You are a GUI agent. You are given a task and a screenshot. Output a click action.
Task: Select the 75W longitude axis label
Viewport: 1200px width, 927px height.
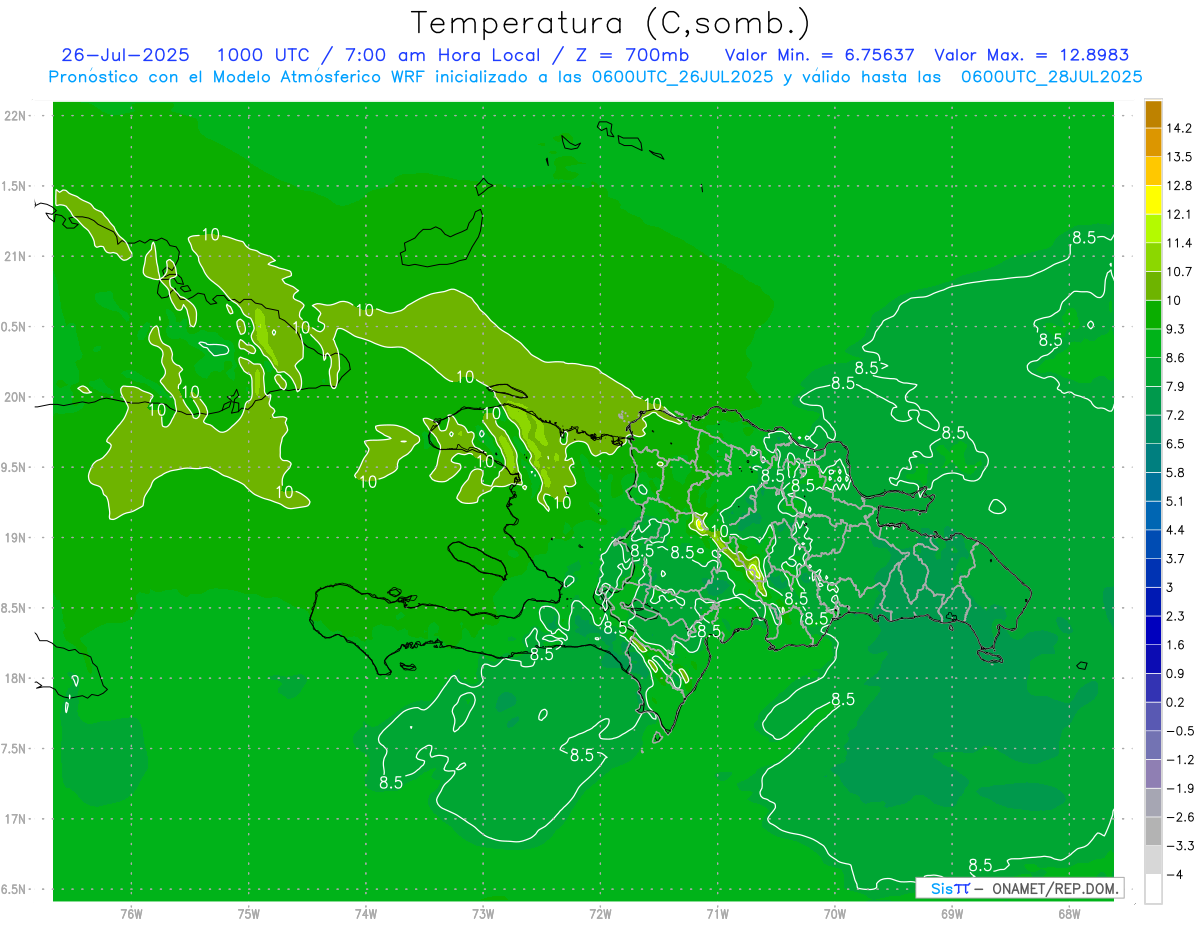point(248,914)
